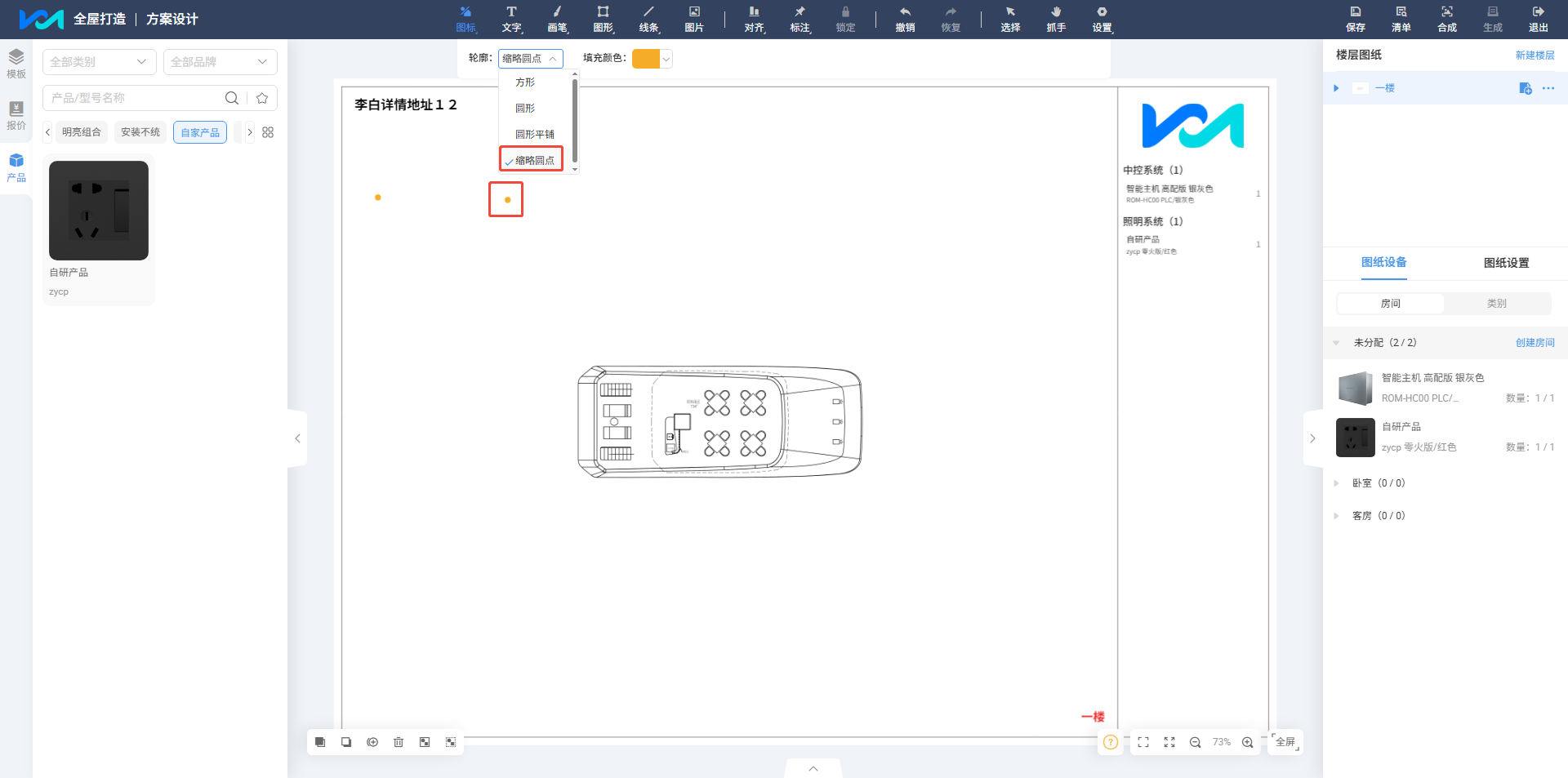Click the 图片 image tool
Image resolution: width=1568 pixels, height=778 pixels.
[694, 19]
